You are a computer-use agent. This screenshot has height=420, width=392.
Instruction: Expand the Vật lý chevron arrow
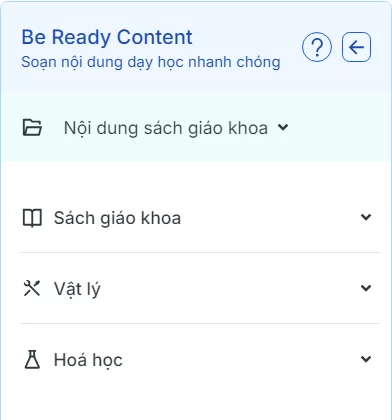point(366,288)
